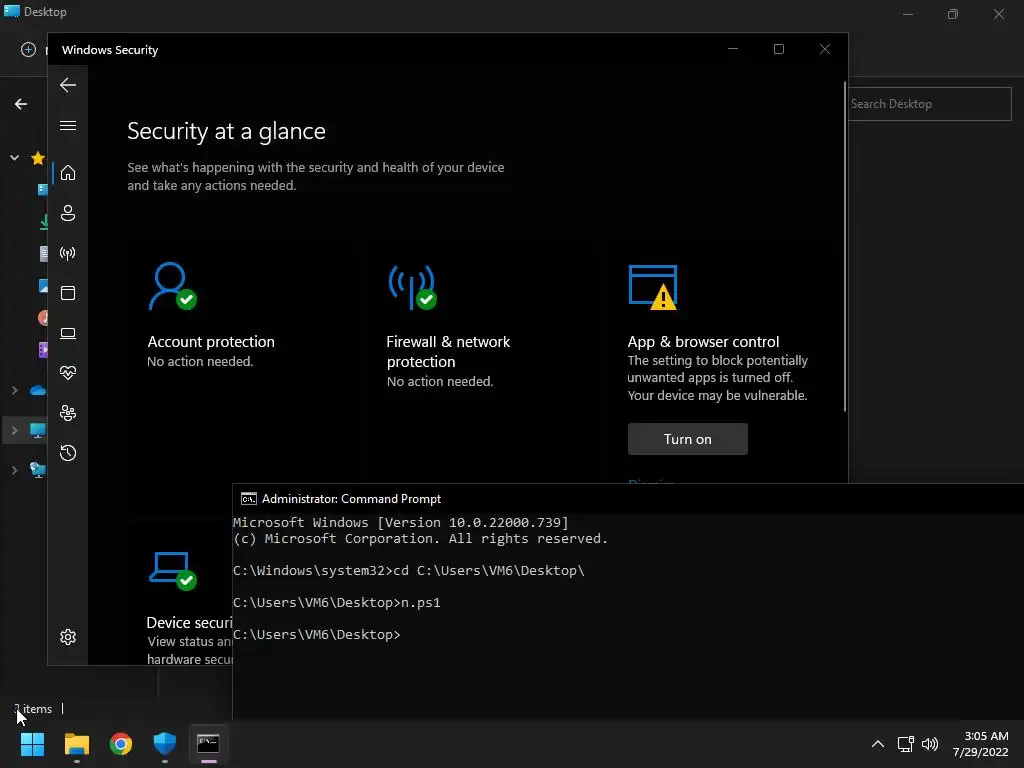Maximize the Windows Security window
Viewport: 1024px width, 768px height.
(x=778, y=49)
